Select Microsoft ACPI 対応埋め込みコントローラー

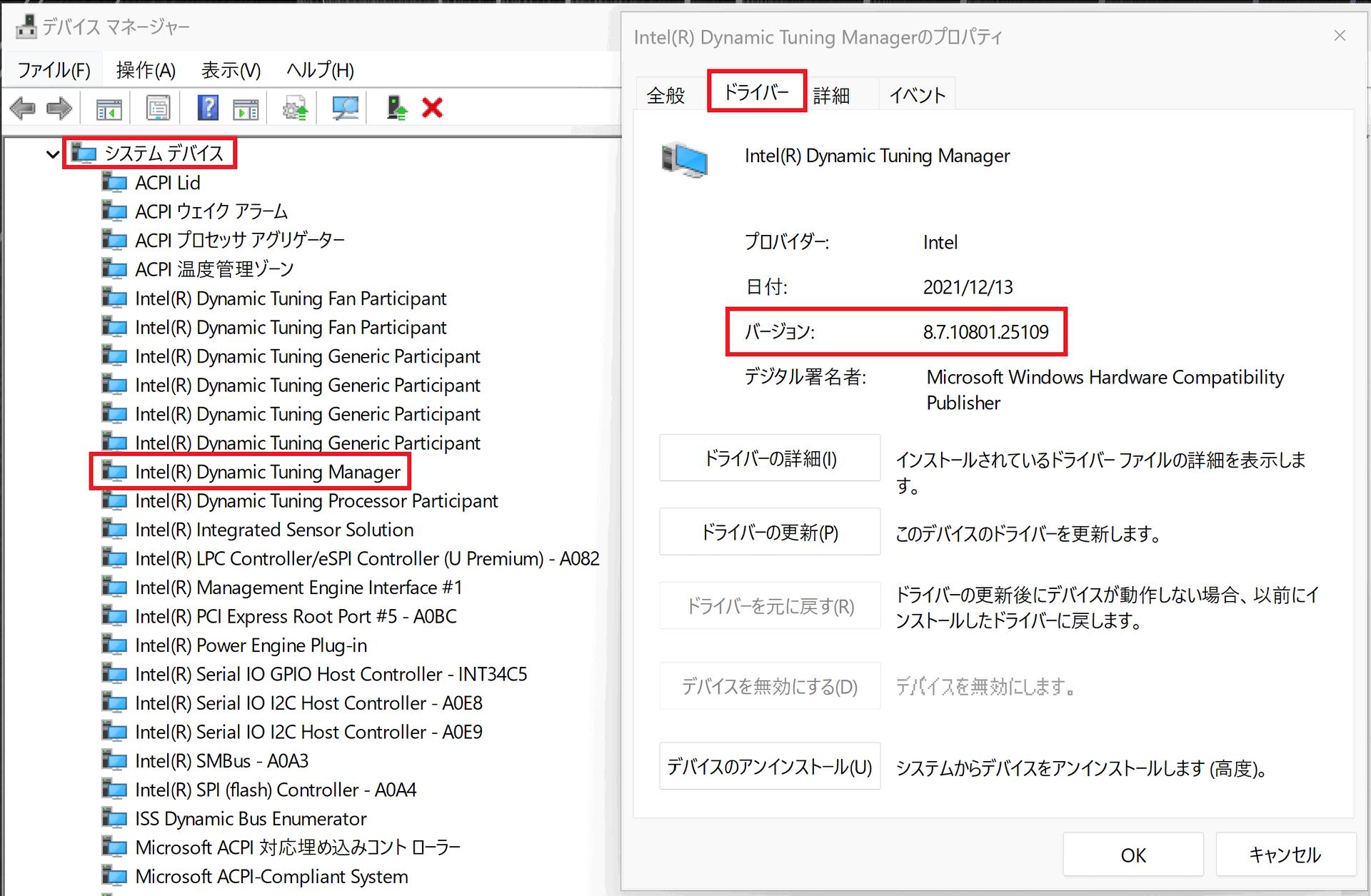[298, 847]
